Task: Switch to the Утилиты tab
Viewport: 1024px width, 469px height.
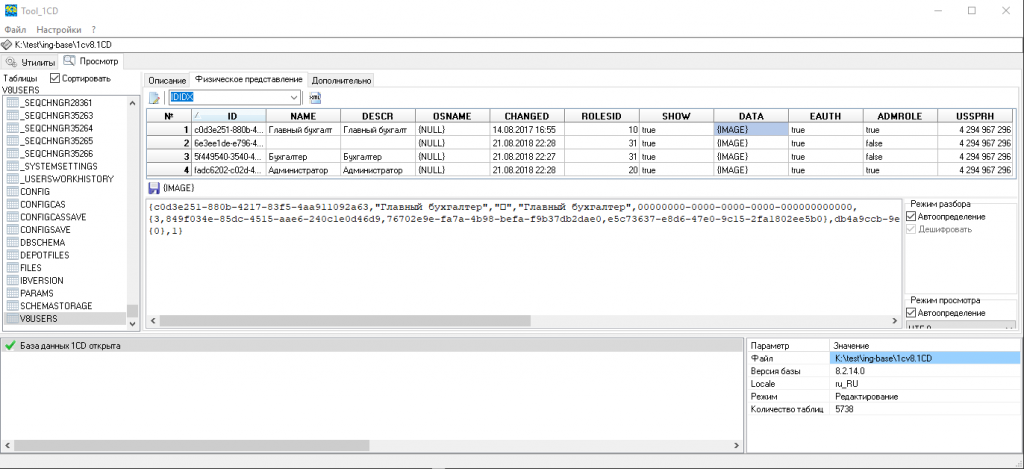Action: click(x=30, y=62)
